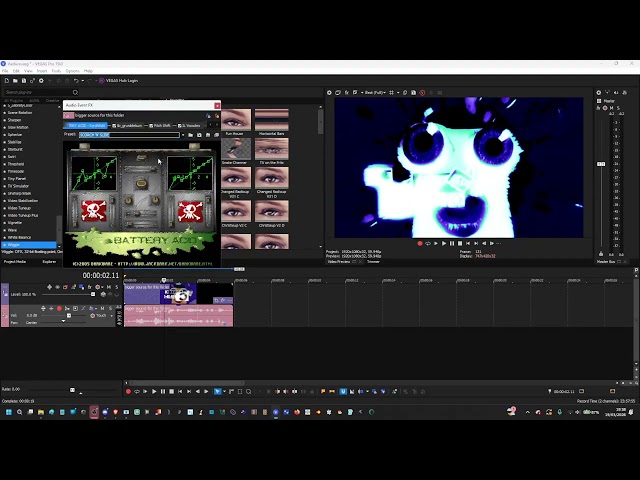Open the Edit menu
Image resolution: width=640 pixels, height=480 pixels.
pyautogui.click(x=16, y=71)
